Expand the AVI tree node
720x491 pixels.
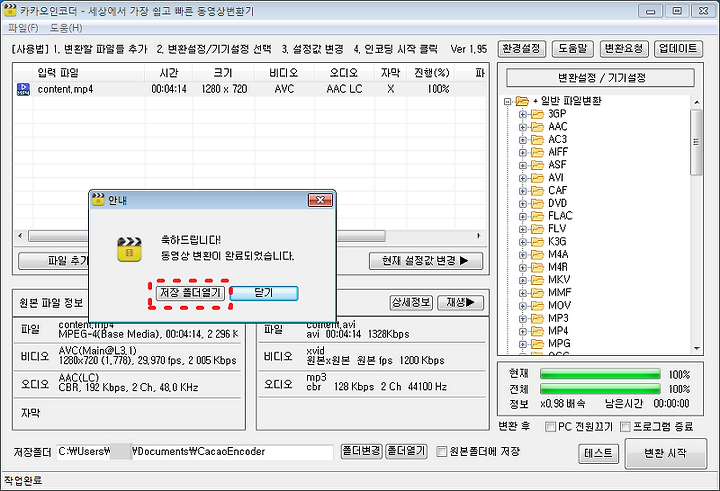(523, 178)
